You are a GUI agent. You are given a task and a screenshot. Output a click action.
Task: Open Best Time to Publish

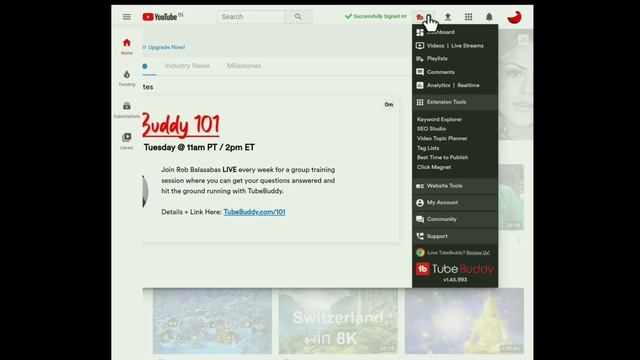[442, 157]
